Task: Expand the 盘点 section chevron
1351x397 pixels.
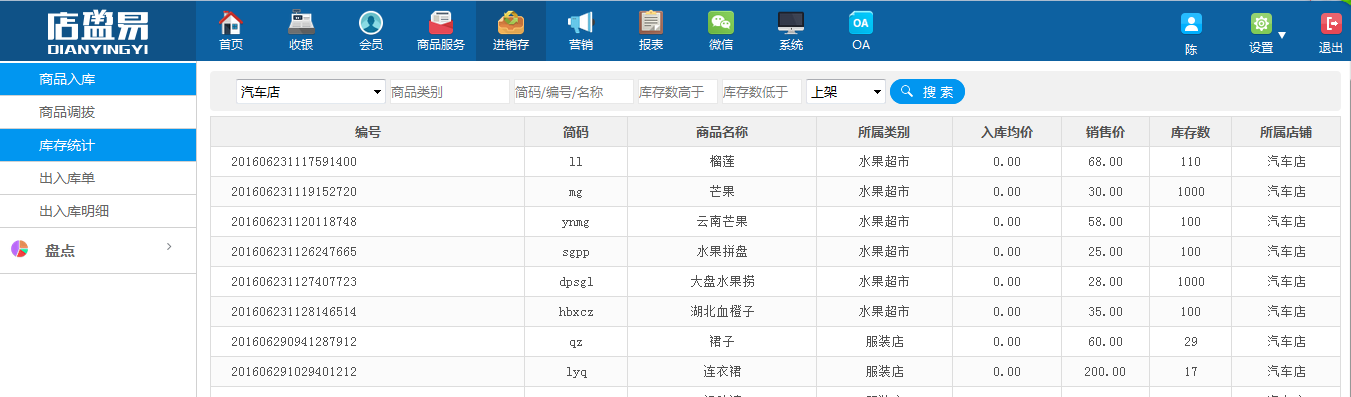Action: [169, 246]
